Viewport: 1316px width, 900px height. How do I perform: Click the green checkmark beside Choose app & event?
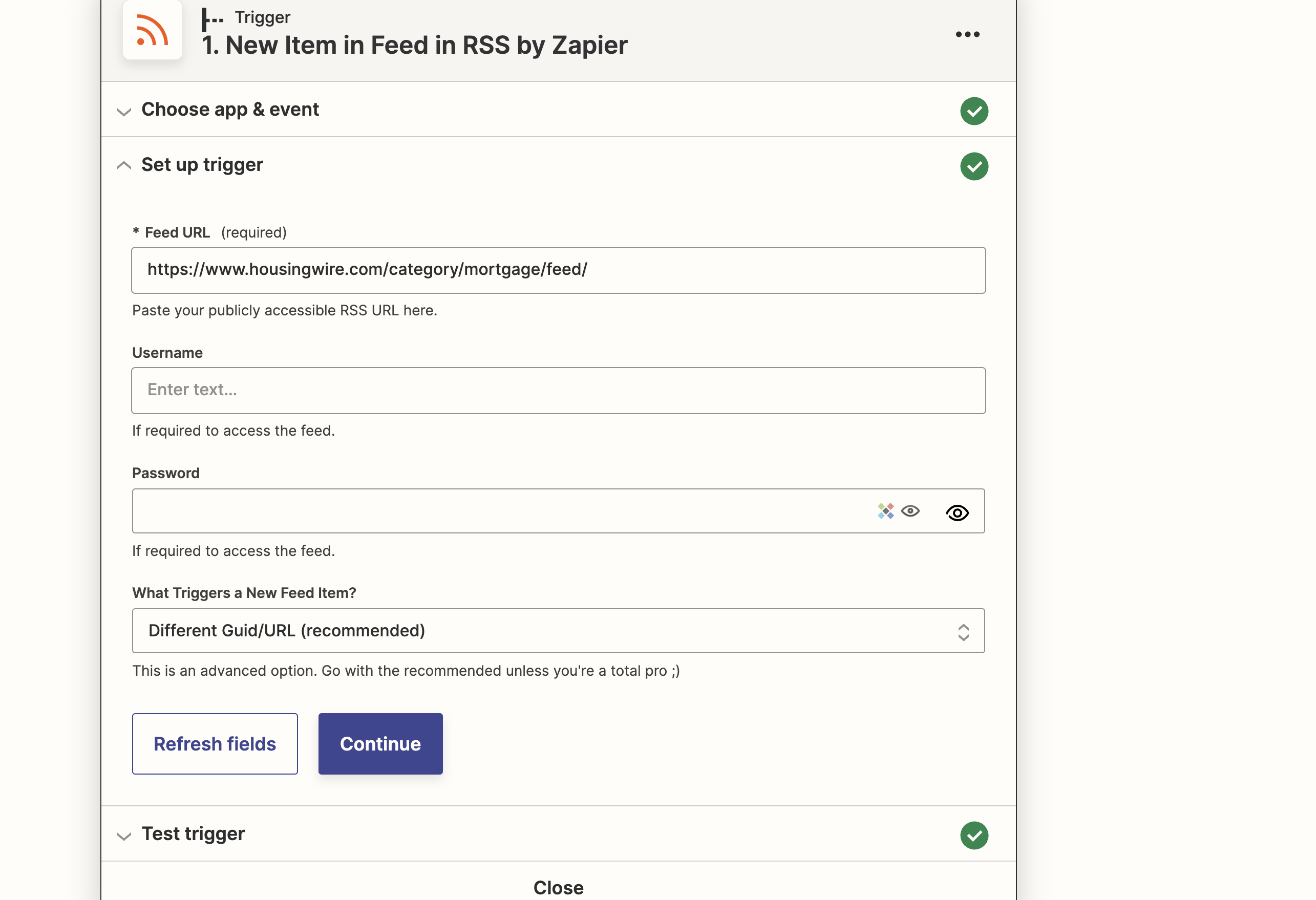pyautogui.click(x=974, y=111)
